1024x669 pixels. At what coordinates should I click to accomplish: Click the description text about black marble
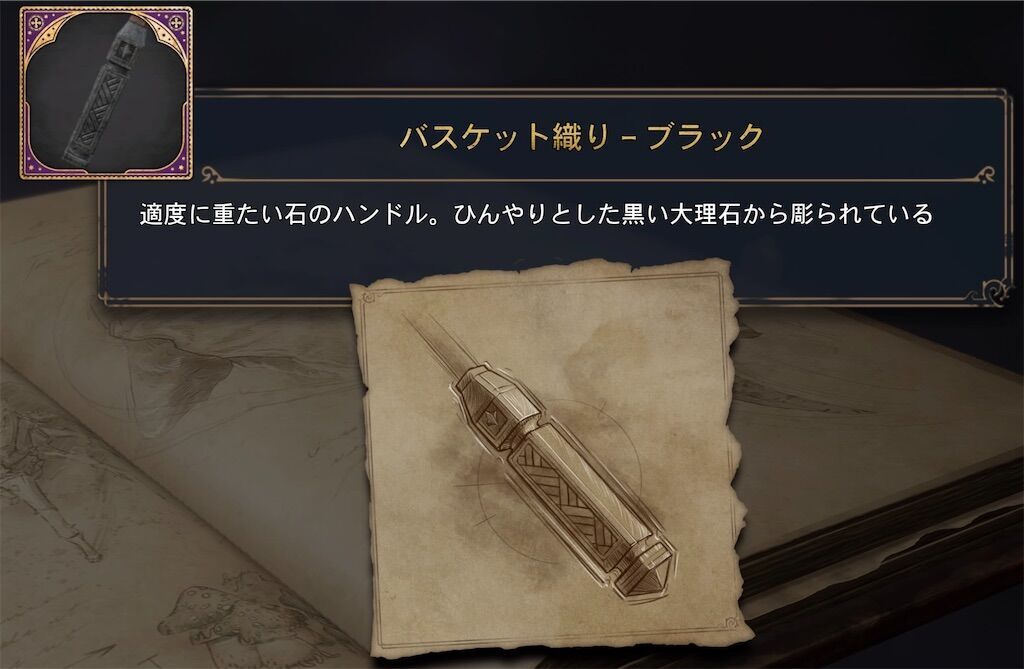pos(536,214)
